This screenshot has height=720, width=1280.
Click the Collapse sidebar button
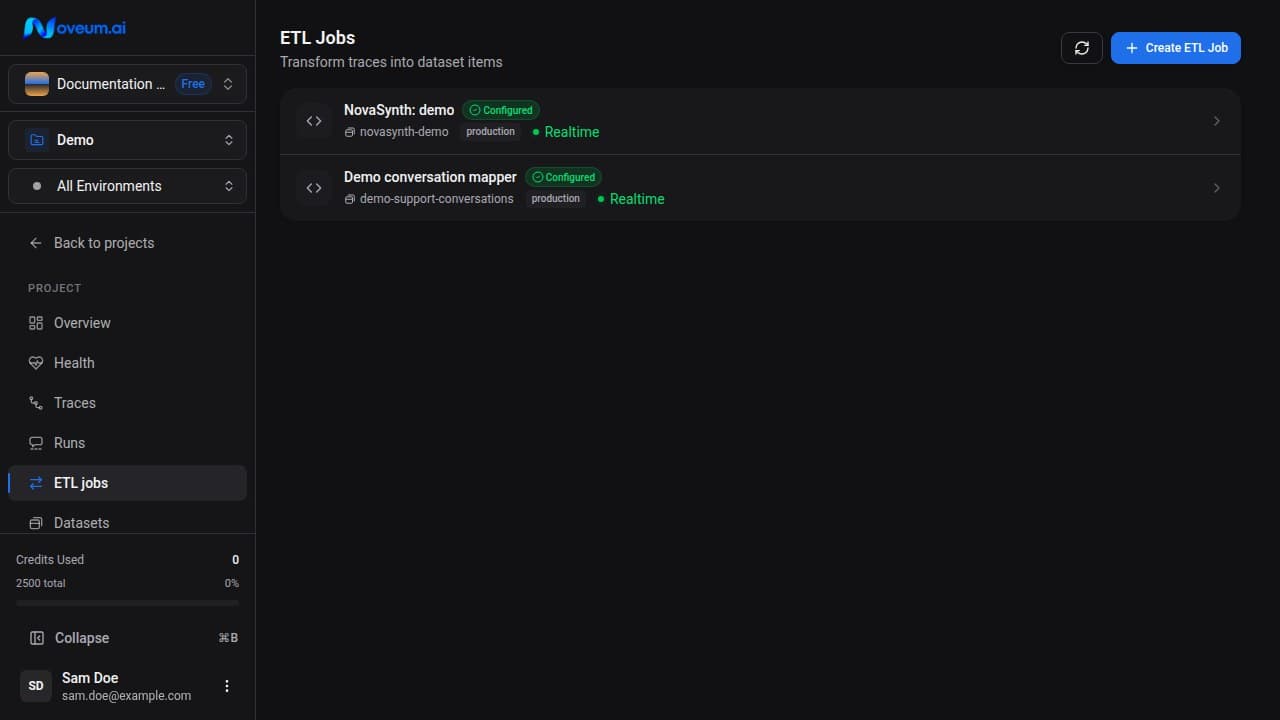(127, 638)
